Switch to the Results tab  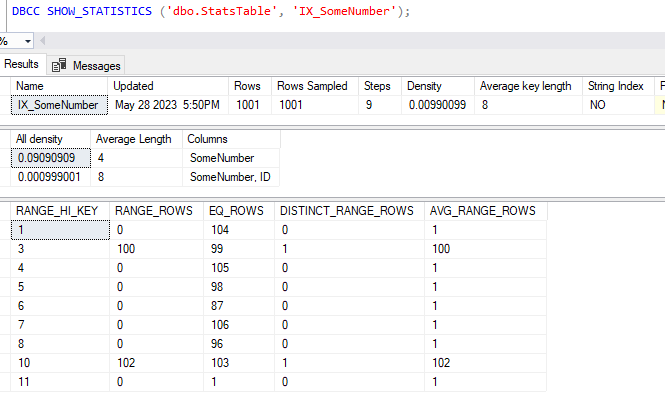tap(21, 64)
